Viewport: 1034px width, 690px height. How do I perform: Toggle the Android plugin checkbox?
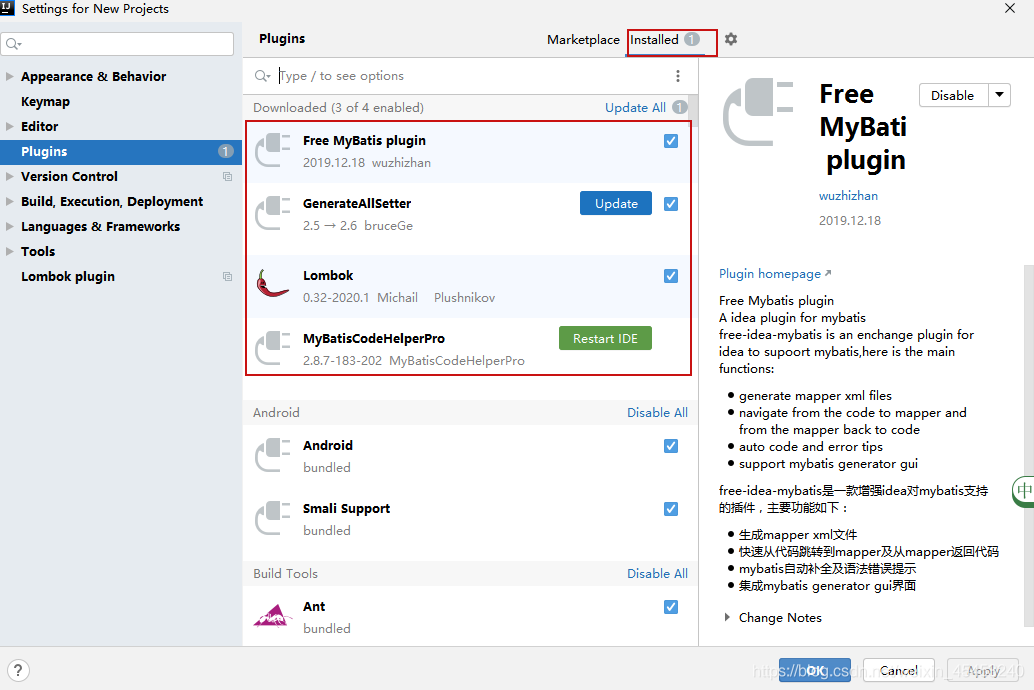coord(671,446)
